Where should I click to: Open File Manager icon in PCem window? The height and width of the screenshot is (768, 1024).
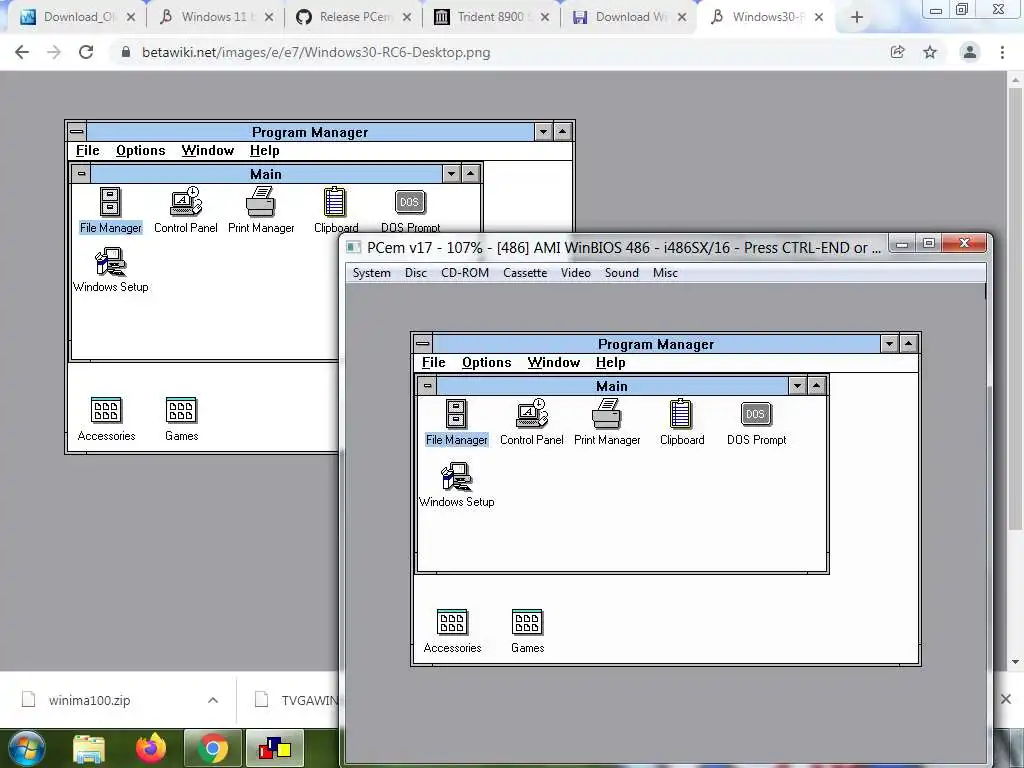click(456, 422)
